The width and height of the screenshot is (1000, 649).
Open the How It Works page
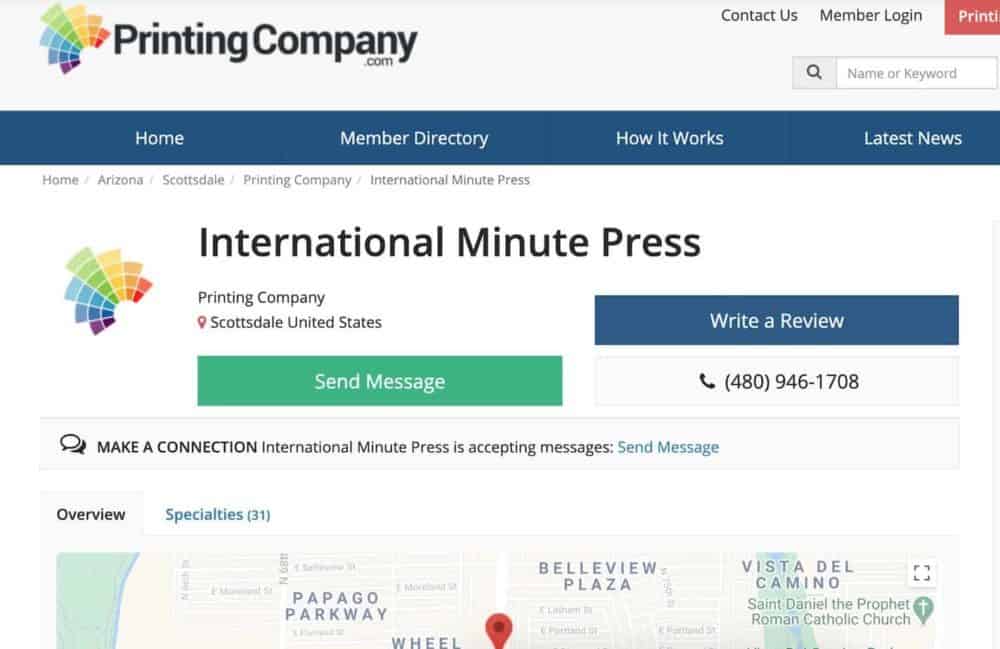(669, 138)
